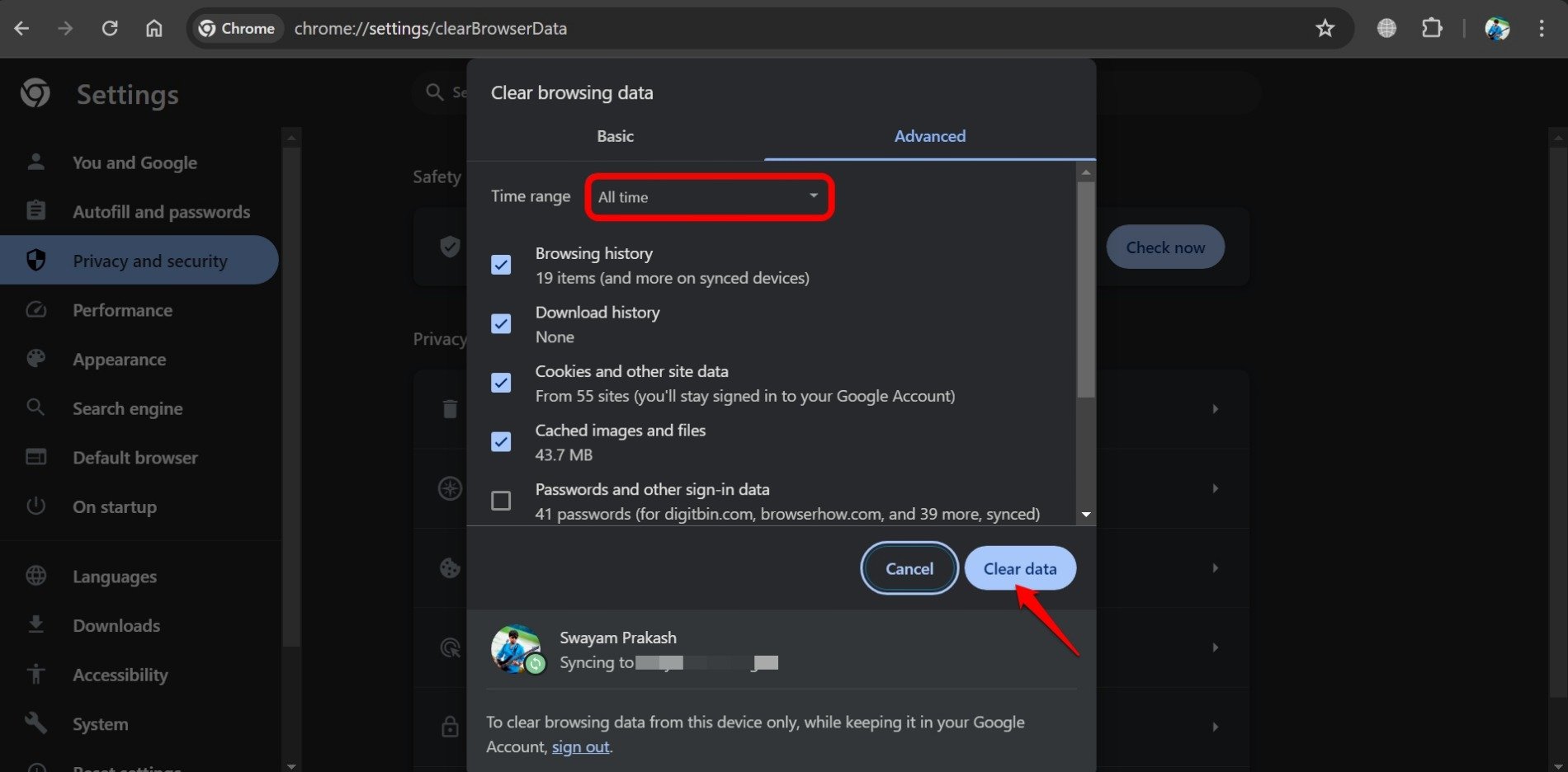Go to the Chrome home icon

[154, 29]
